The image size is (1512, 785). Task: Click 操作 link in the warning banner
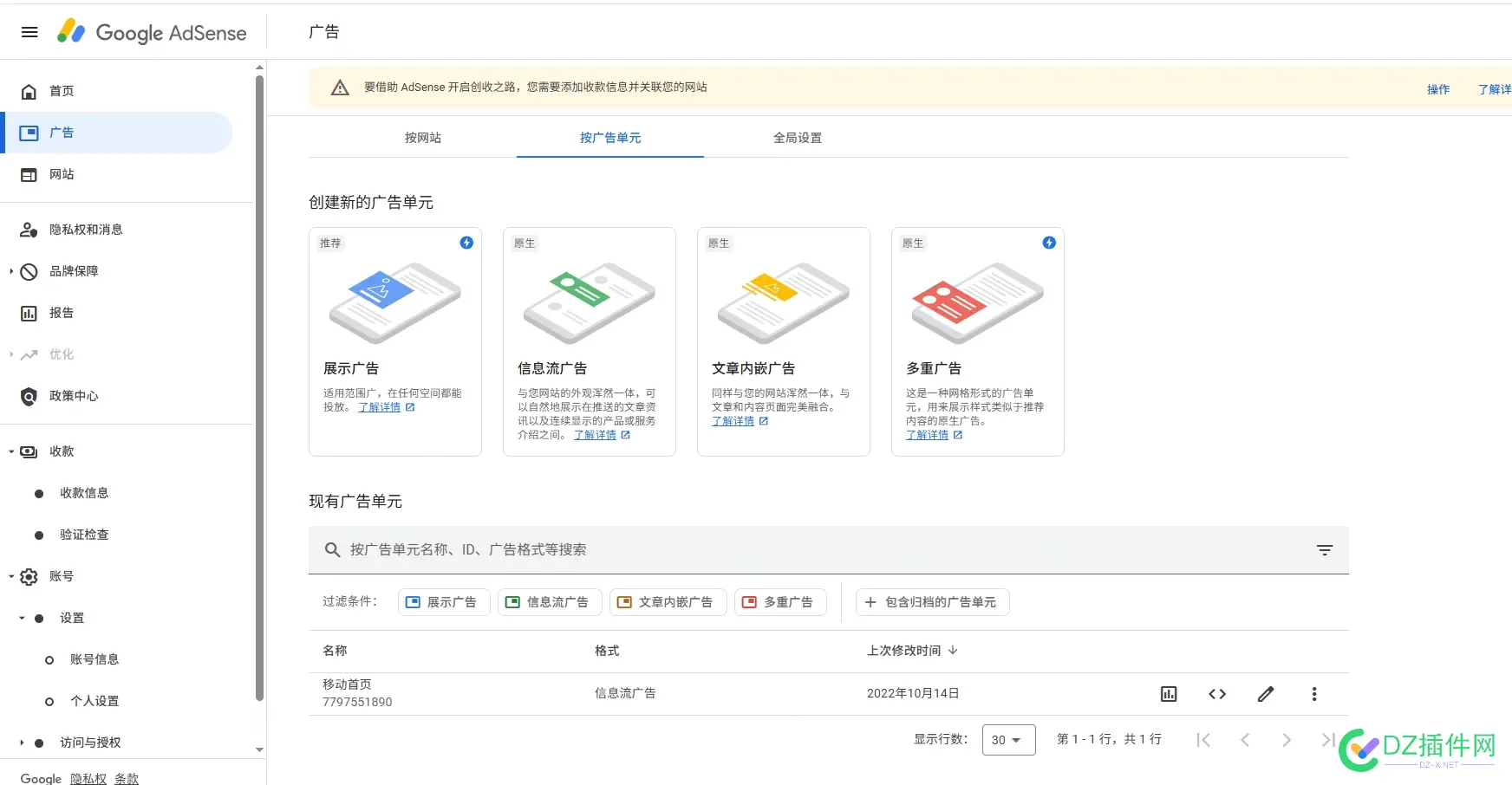(1438, 89)
